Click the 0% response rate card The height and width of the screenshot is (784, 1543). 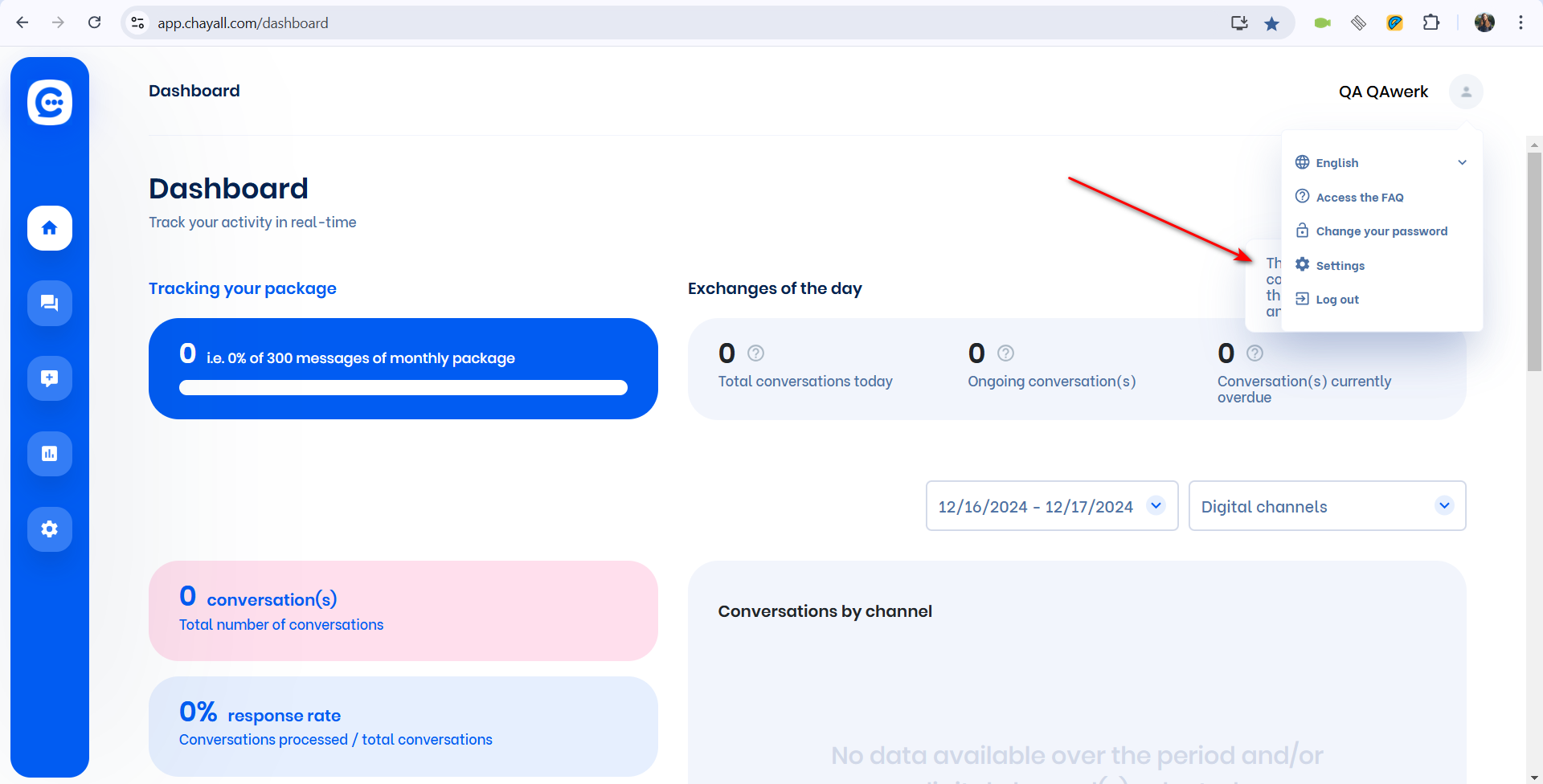pyautogui.click(x=403, y=726)
